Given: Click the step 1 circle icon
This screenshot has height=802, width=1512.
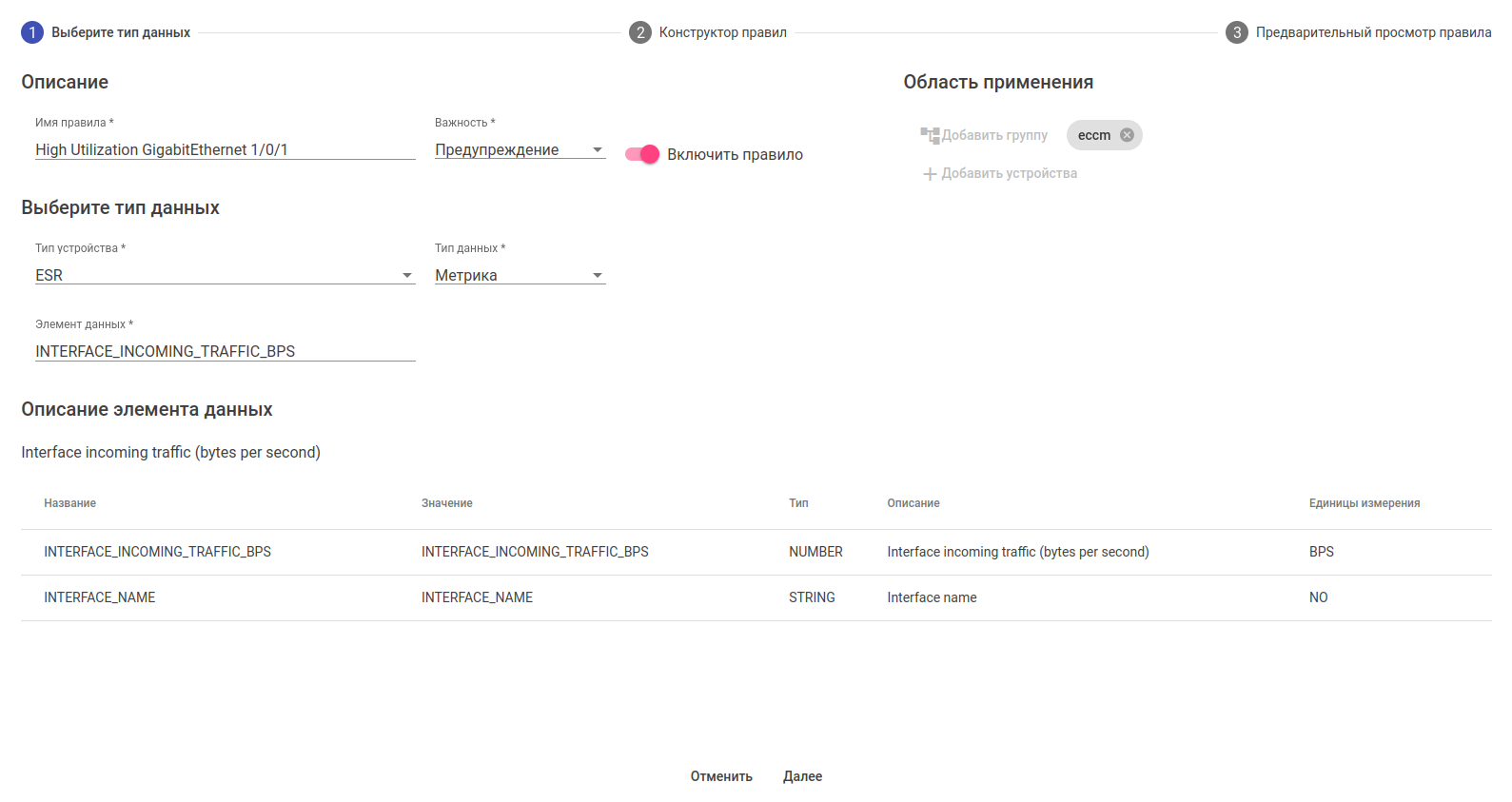Looking at the screenshot, I should pos(32,32).
